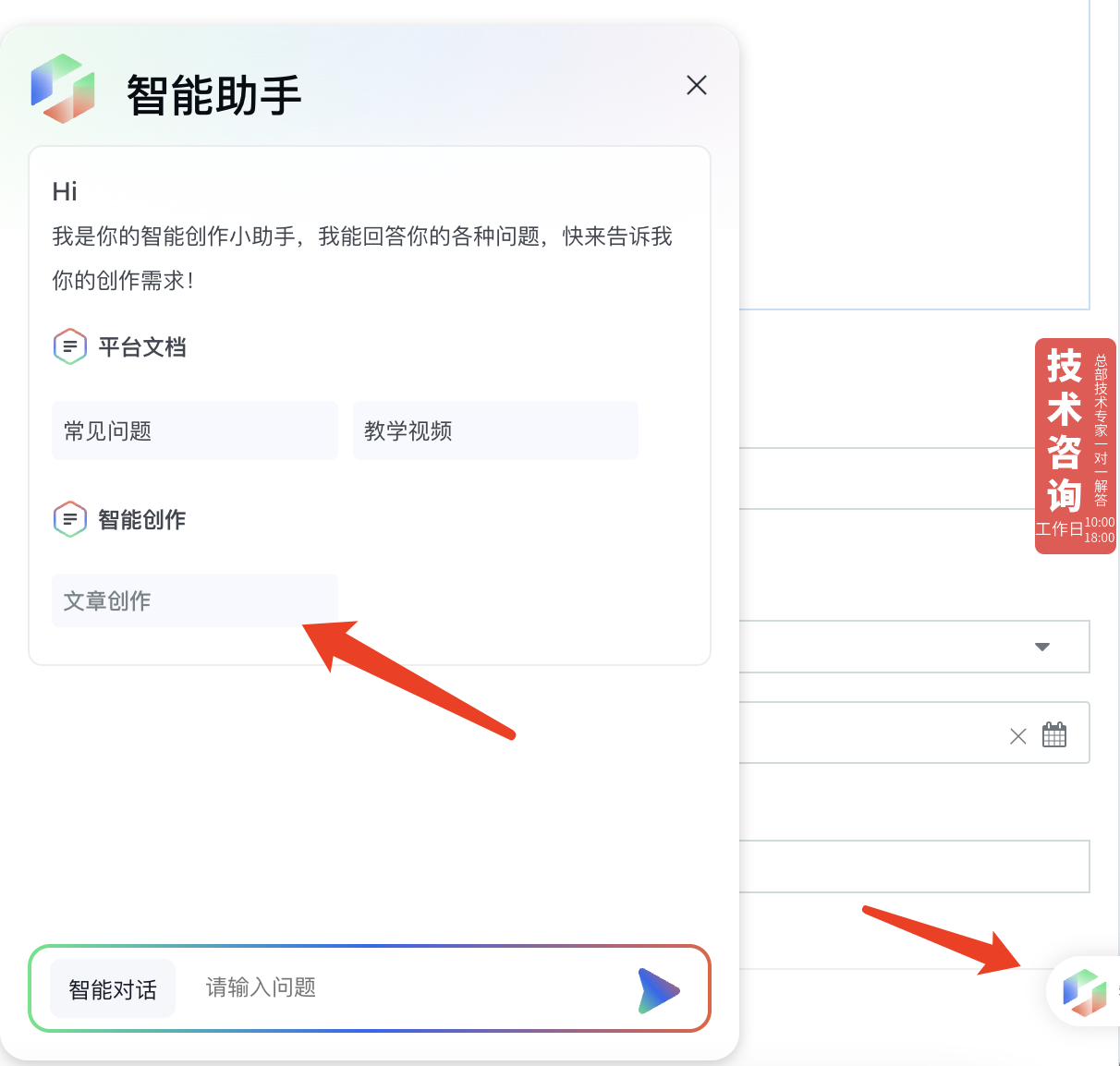Focus the 请输入问题 input box
1120x1066 pixels.
click(x=407, y=988)
